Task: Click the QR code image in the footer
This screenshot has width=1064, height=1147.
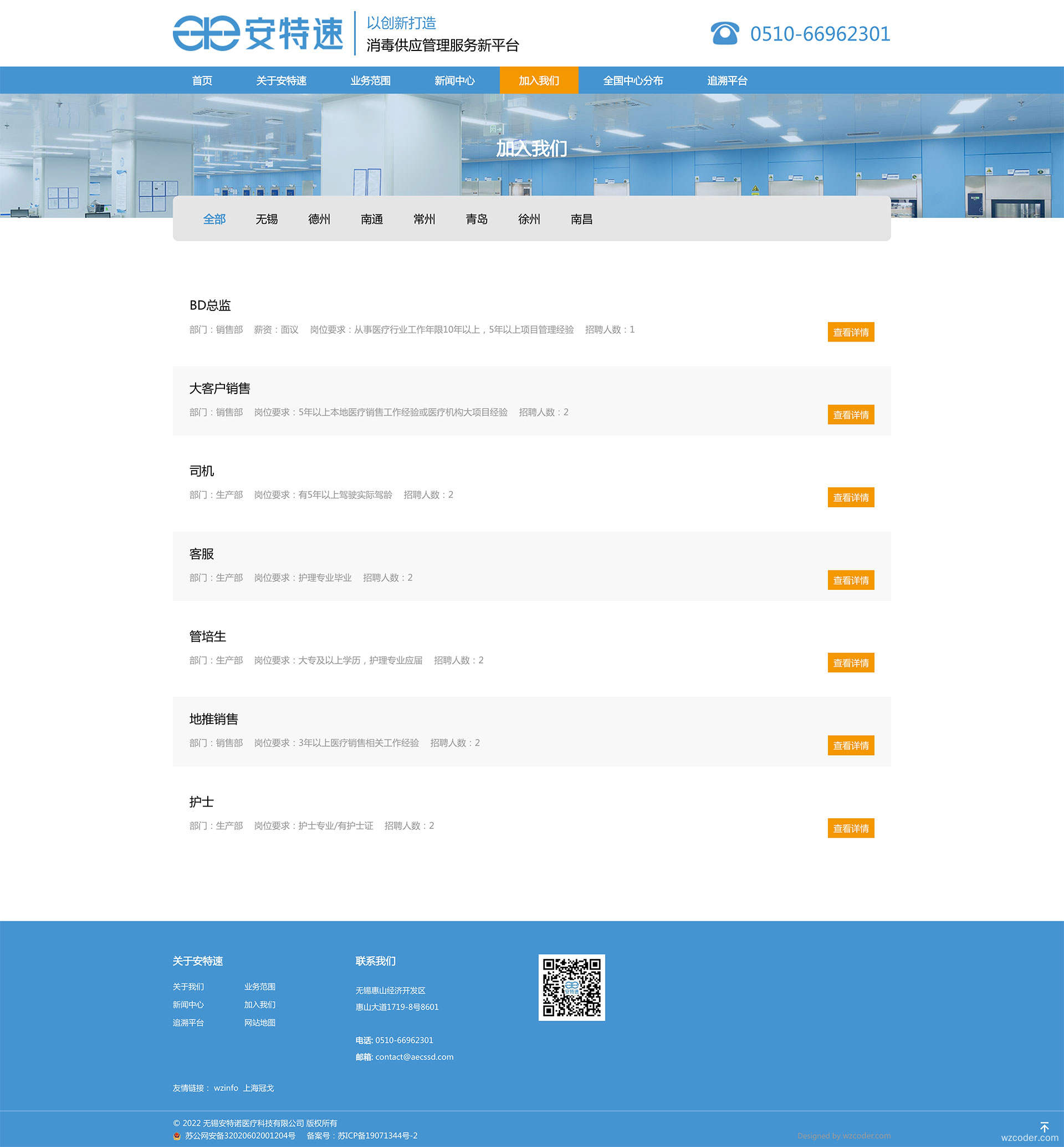Action: 571,987
